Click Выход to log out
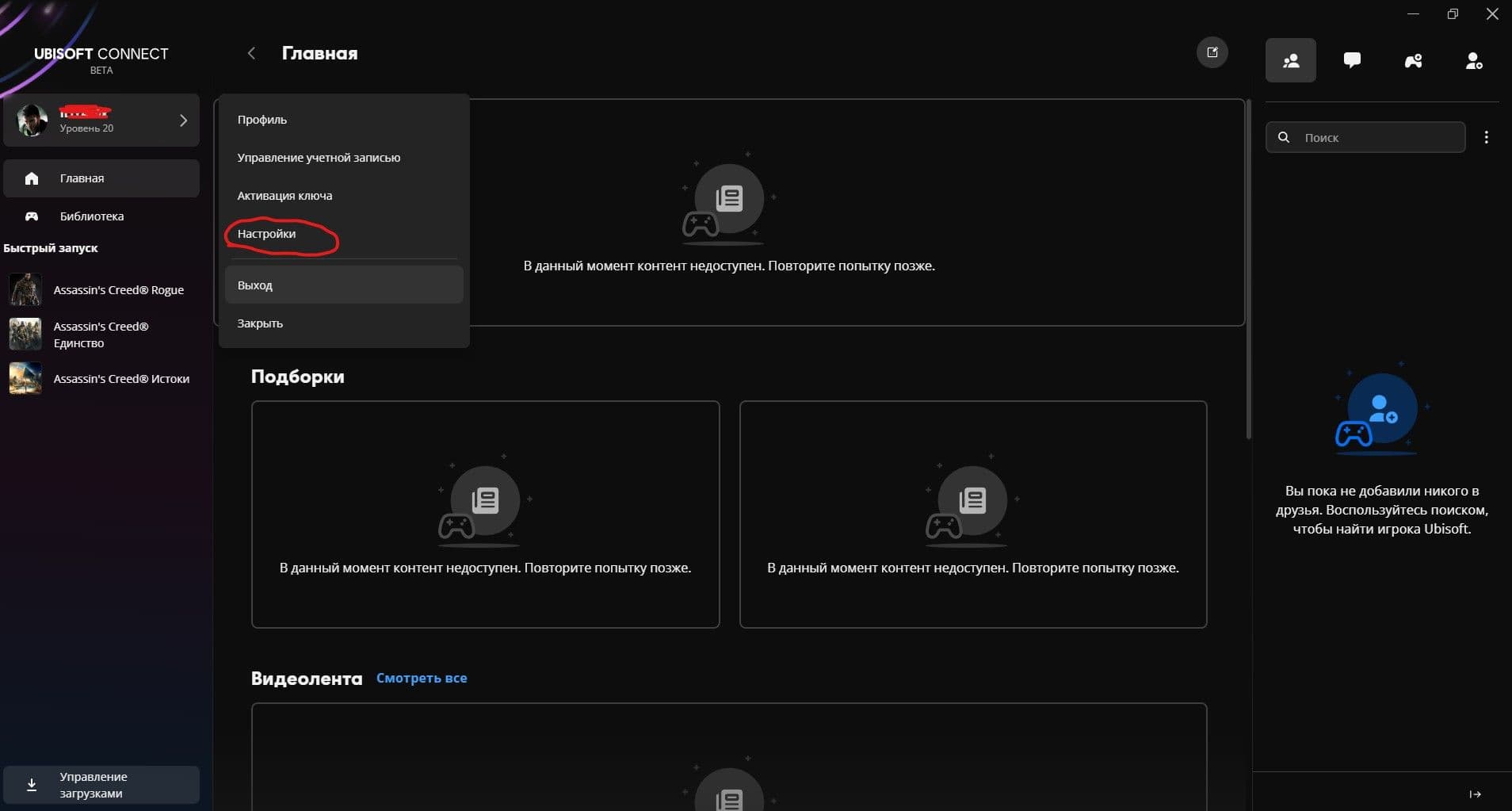Image resolution: width=1512 pixels, height=811 pixels. (255, 285)
